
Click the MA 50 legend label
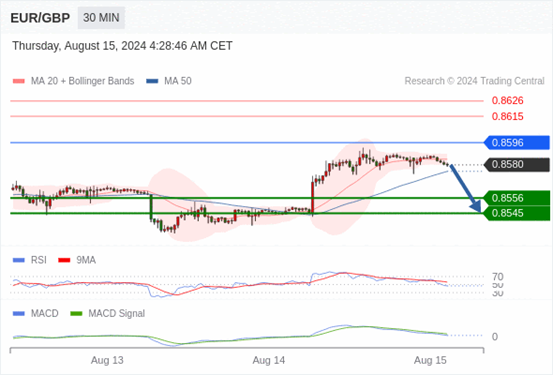tap(178, 81)
